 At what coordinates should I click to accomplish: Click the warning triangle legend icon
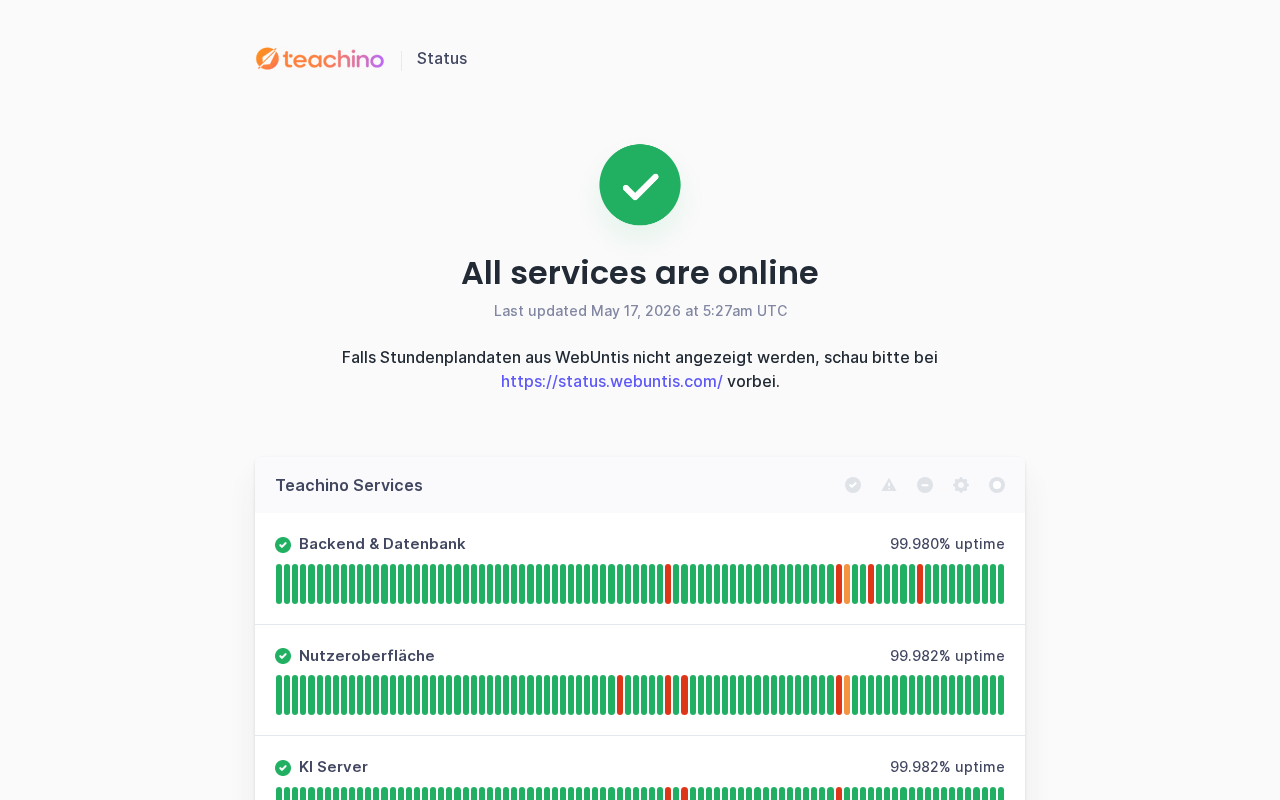click(889, 485)
